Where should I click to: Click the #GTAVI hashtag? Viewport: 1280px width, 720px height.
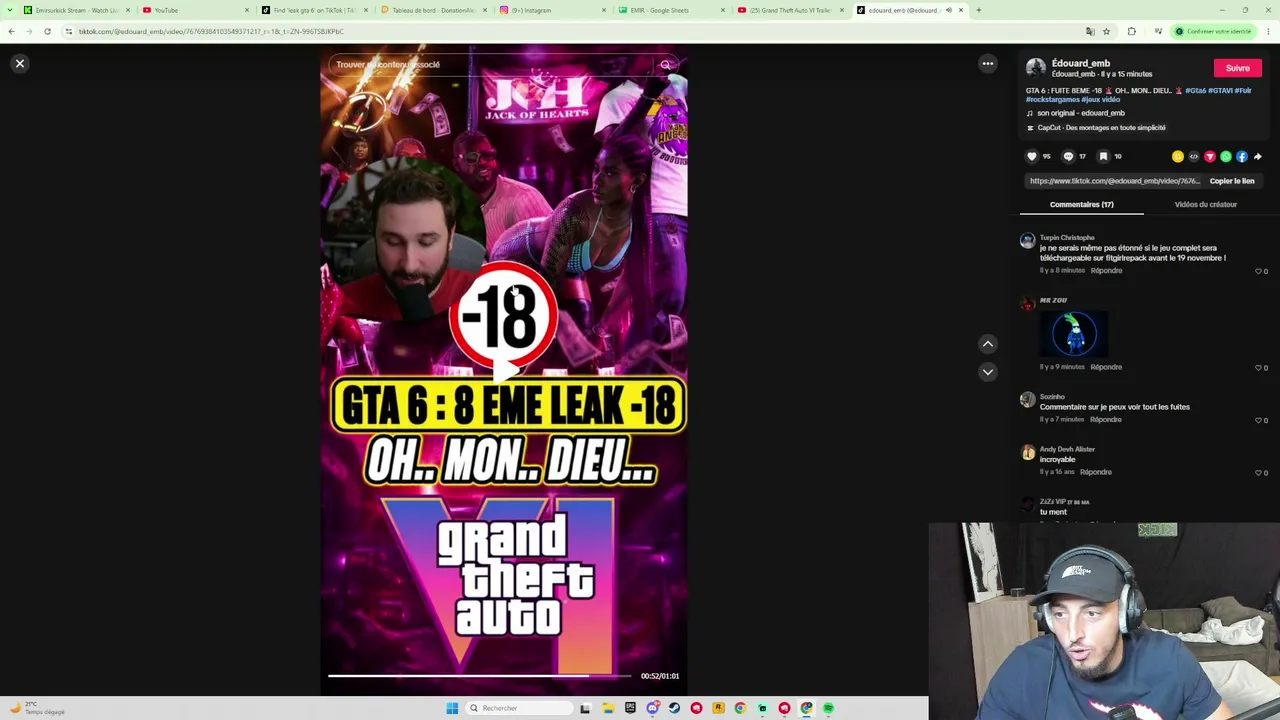tap(1220, 91)
